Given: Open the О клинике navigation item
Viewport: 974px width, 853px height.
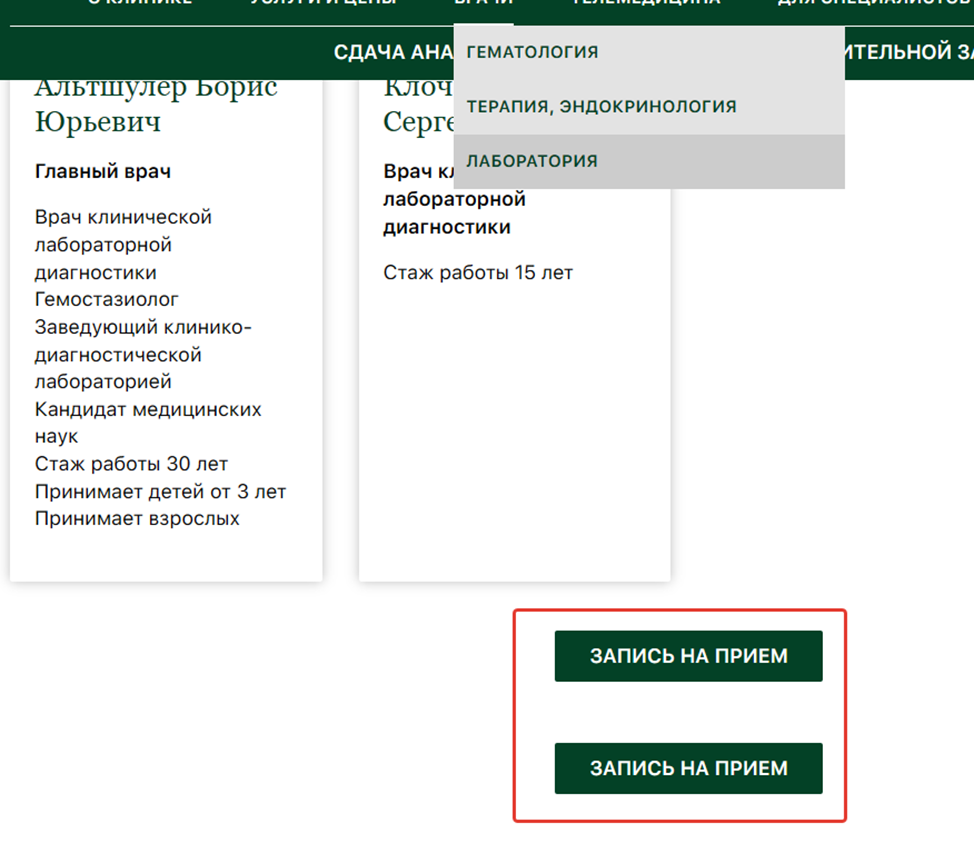Looking at the screenshot, I should 140,4.
